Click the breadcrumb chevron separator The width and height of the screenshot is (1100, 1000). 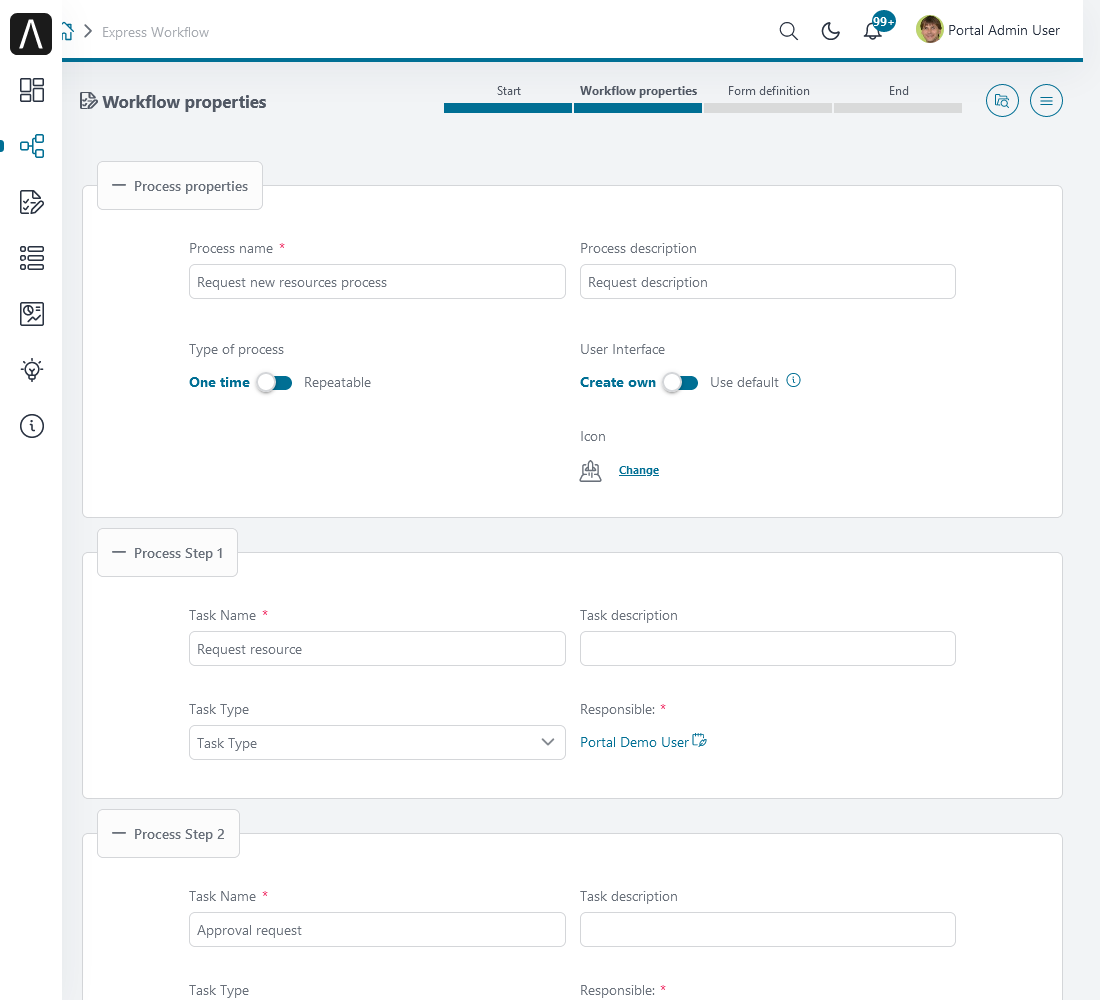click(x=88, y=32)
